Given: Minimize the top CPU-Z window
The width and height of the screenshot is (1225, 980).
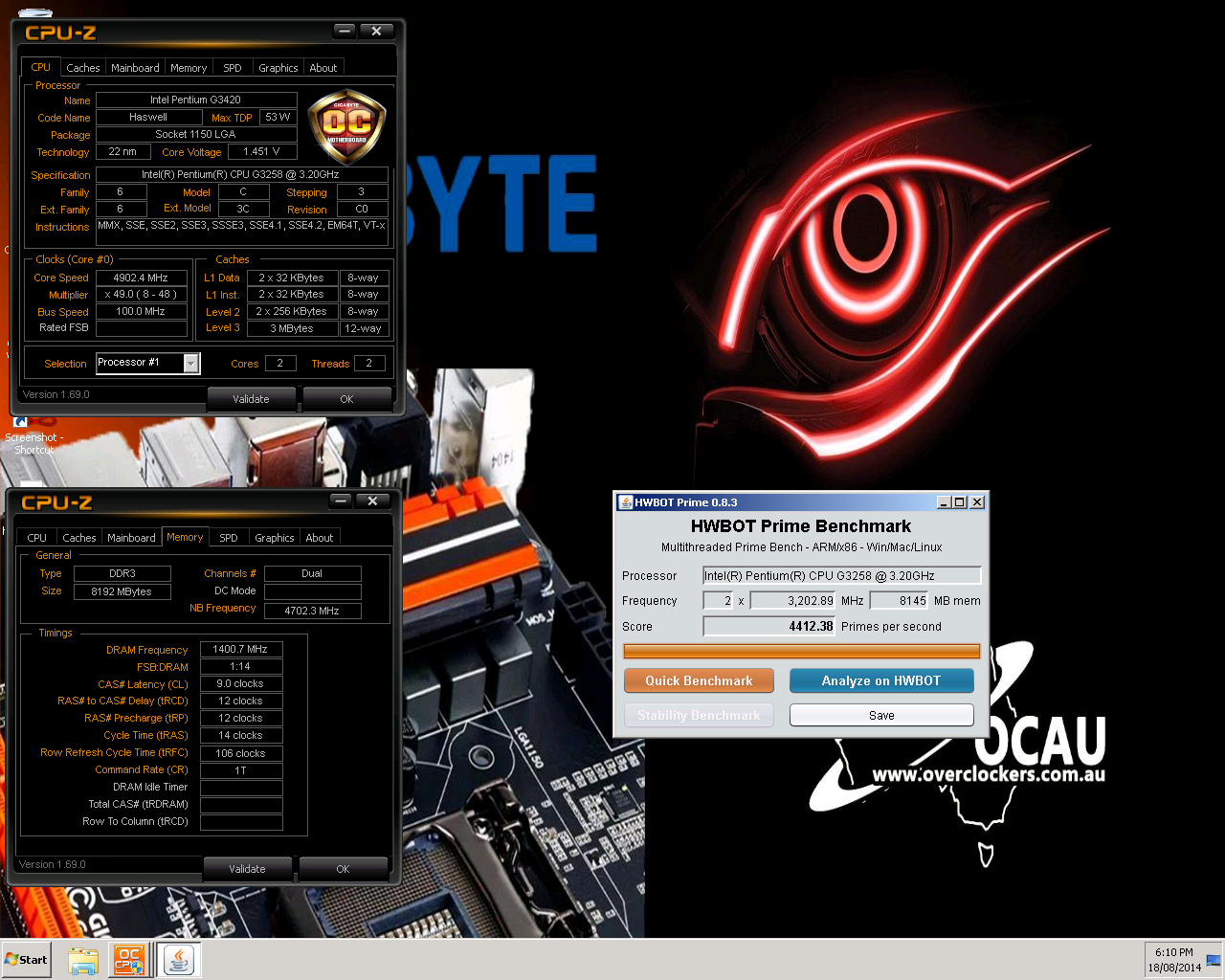Looking at the screenshot, I should click(x=345, y=32).
